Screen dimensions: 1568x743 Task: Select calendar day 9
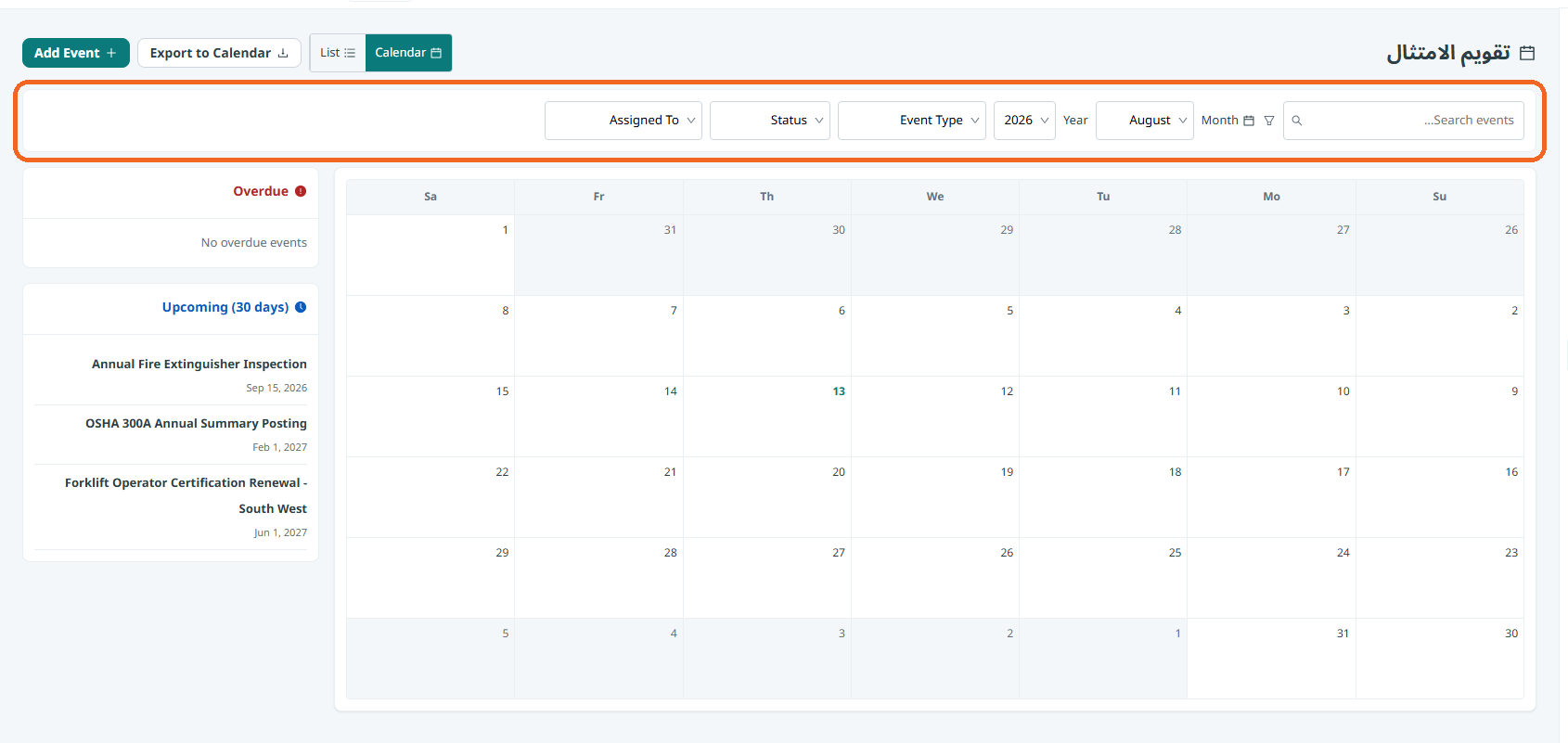(x=1440, y=416)
